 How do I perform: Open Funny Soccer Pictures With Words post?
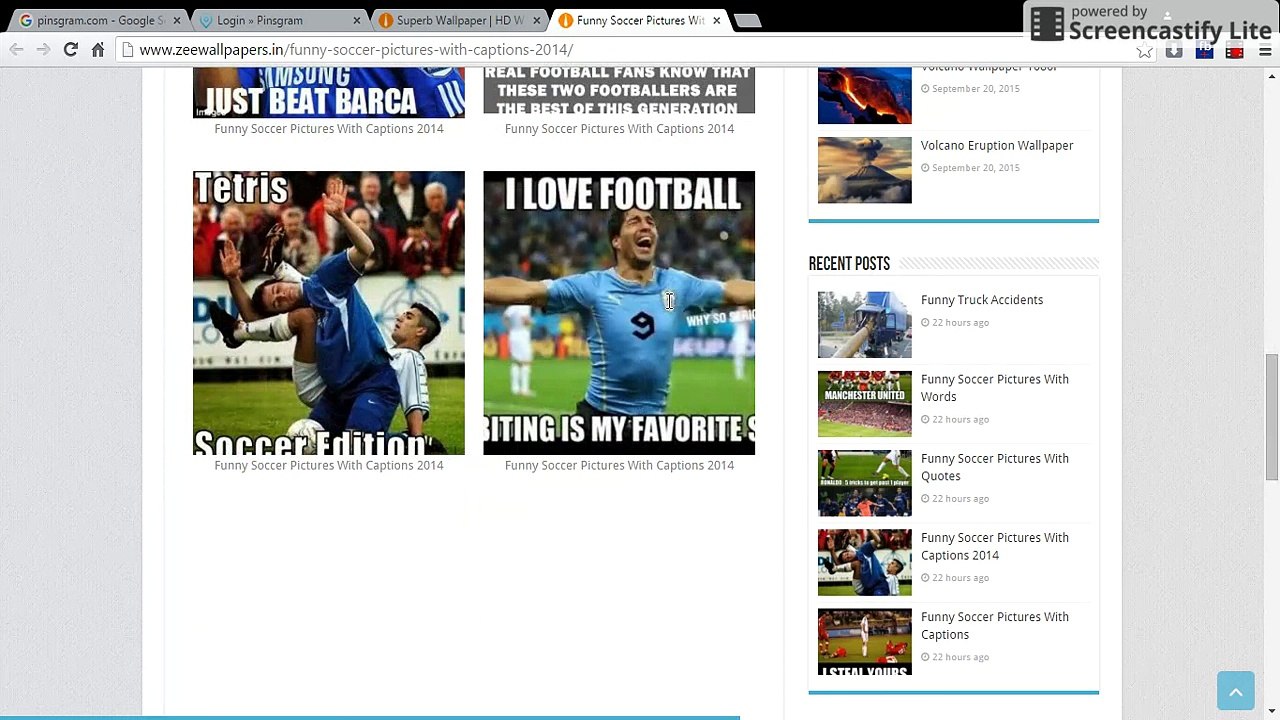point(995,388)
